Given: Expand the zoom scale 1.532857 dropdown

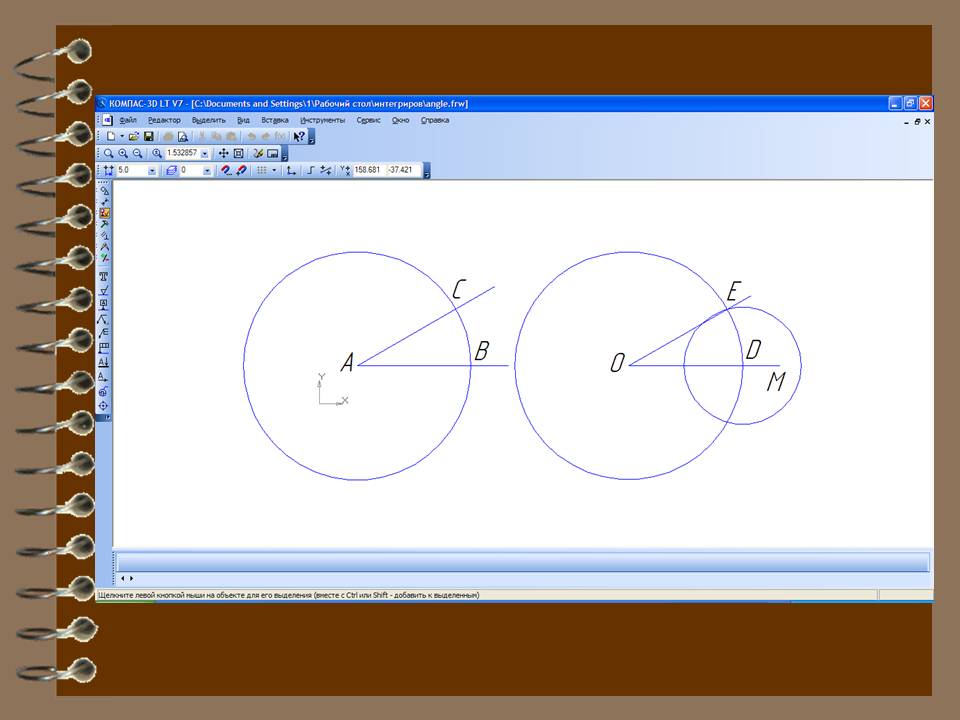Looking at the screenshot, I should pos(205,154).
